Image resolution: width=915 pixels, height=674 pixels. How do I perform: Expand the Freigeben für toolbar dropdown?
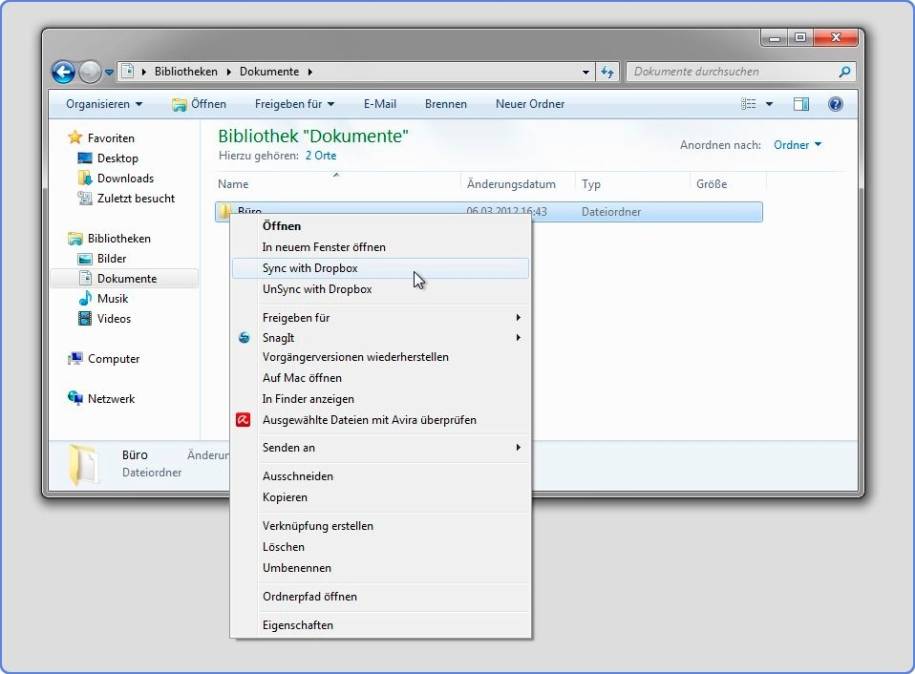[x=294, y=104]
